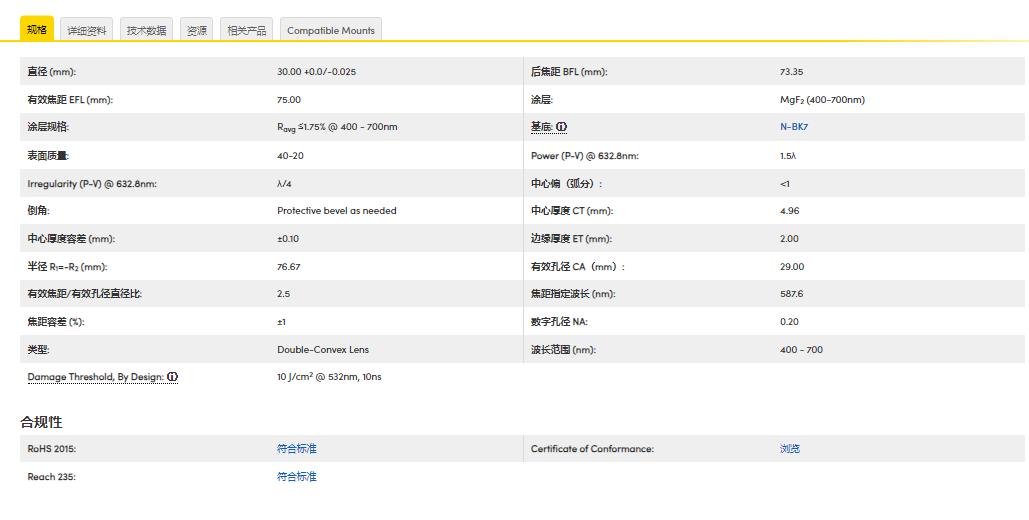Click the Certificate of Conformance label
The width and height of the screenshot is (1029, 520).
pos(593,448)
